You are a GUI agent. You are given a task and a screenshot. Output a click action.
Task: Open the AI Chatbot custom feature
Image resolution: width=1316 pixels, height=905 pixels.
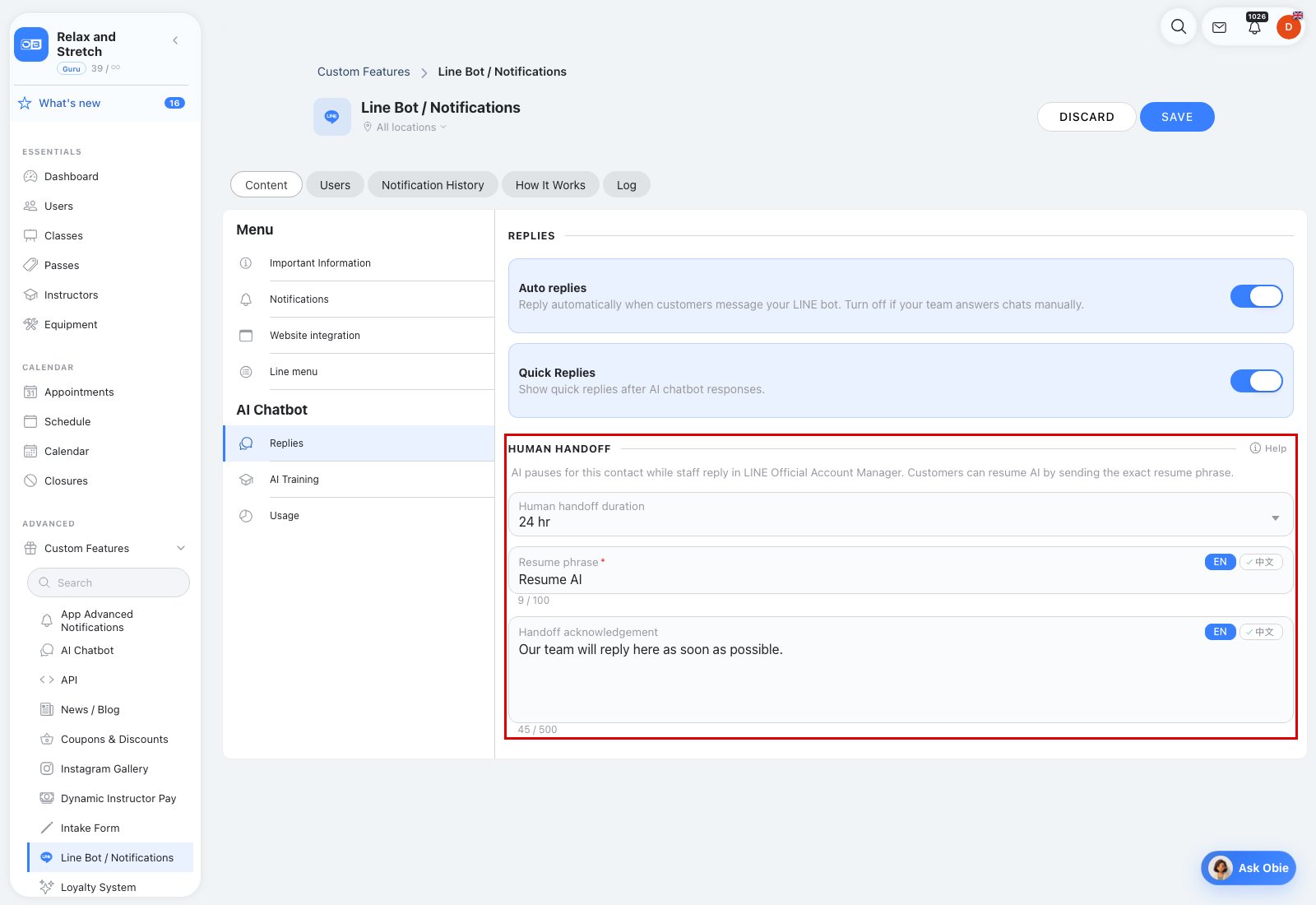point(87,650)
